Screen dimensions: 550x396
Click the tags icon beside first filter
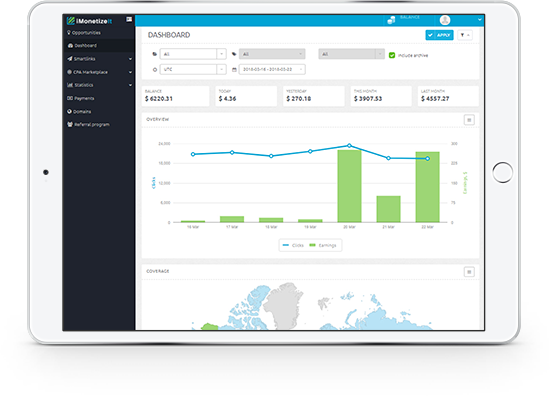click(x=155, y=54)
